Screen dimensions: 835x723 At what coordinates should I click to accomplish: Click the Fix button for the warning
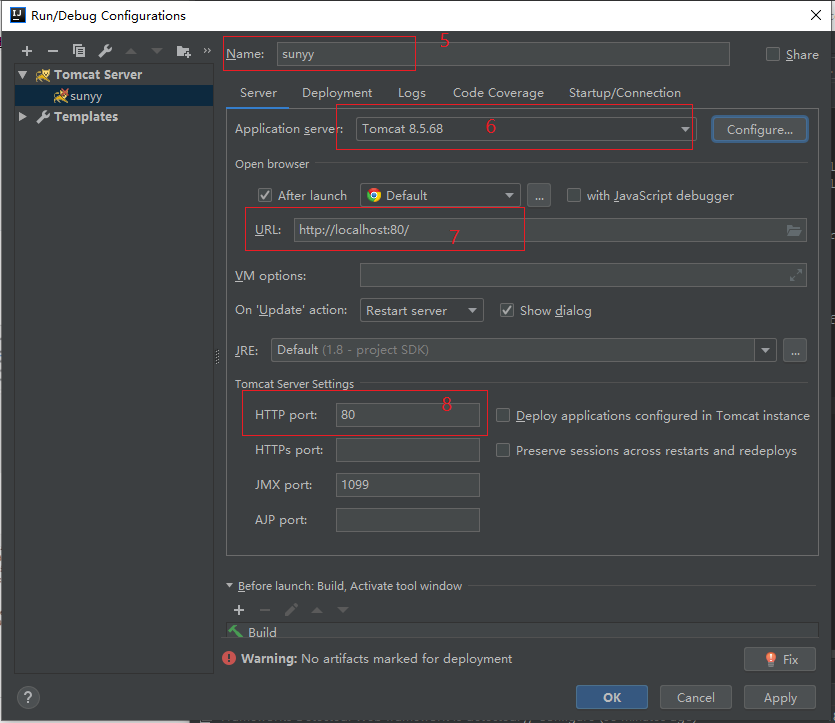click(x=780, y=659)
